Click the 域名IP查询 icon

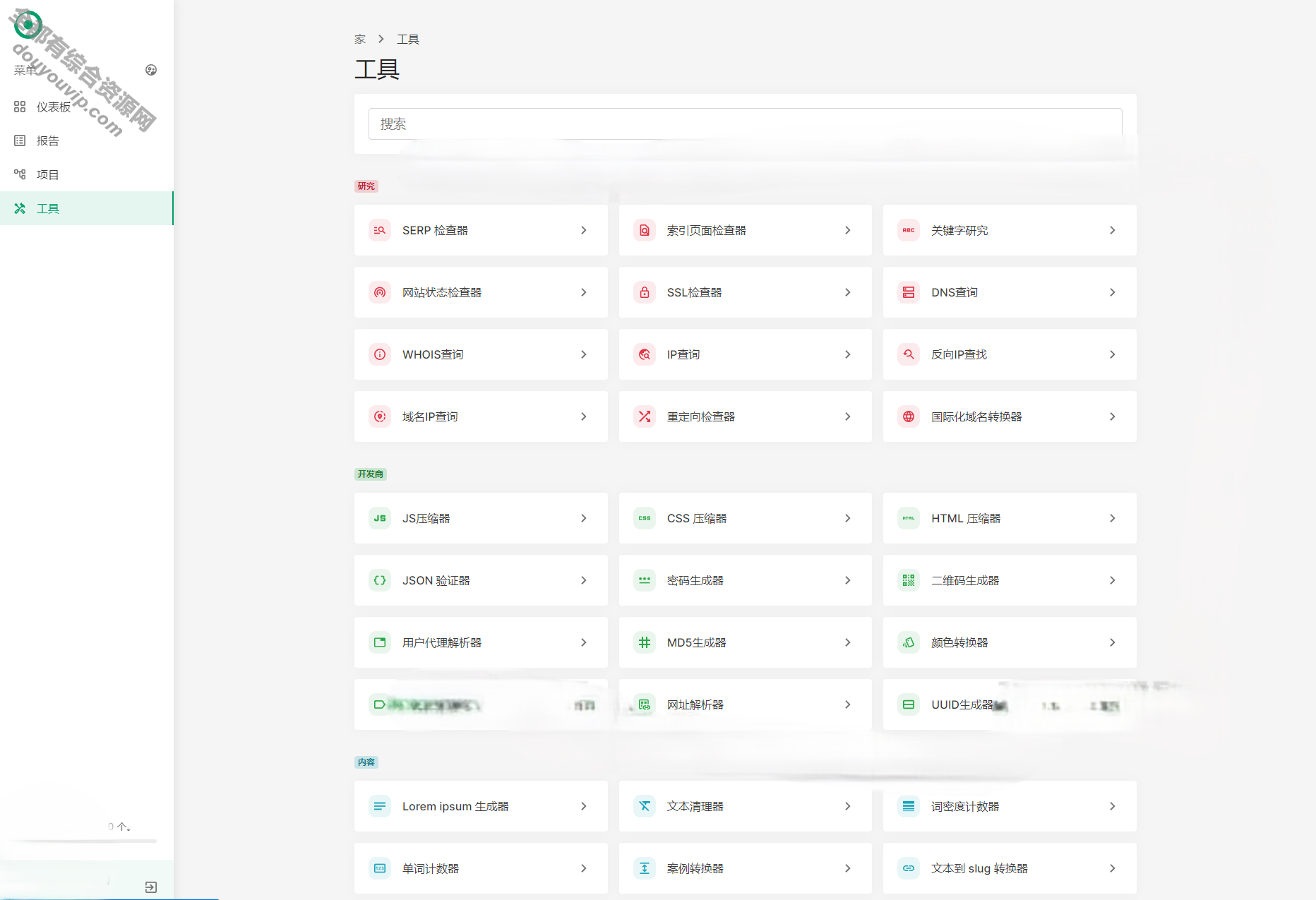click(380, 416)
